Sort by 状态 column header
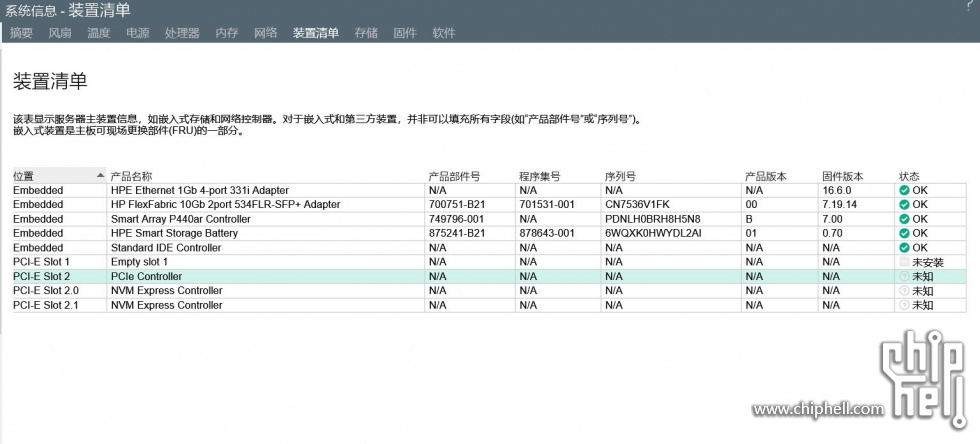 (909, 176)
